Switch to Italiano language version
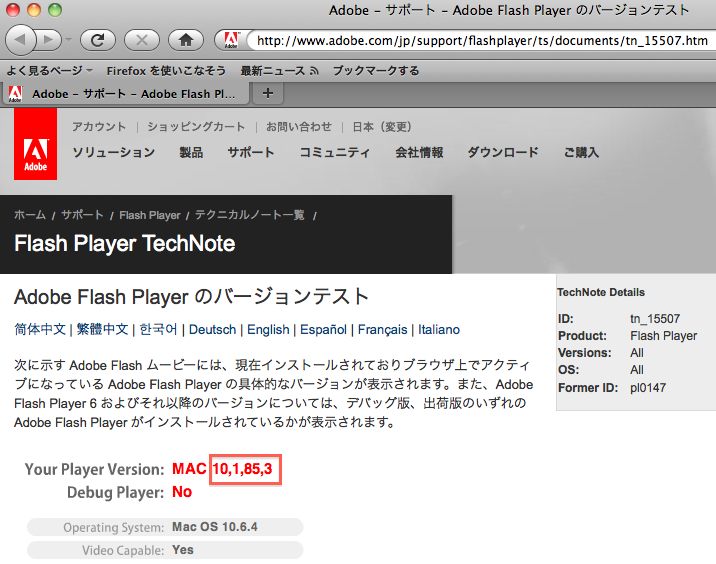 click(x=439, y=329)
